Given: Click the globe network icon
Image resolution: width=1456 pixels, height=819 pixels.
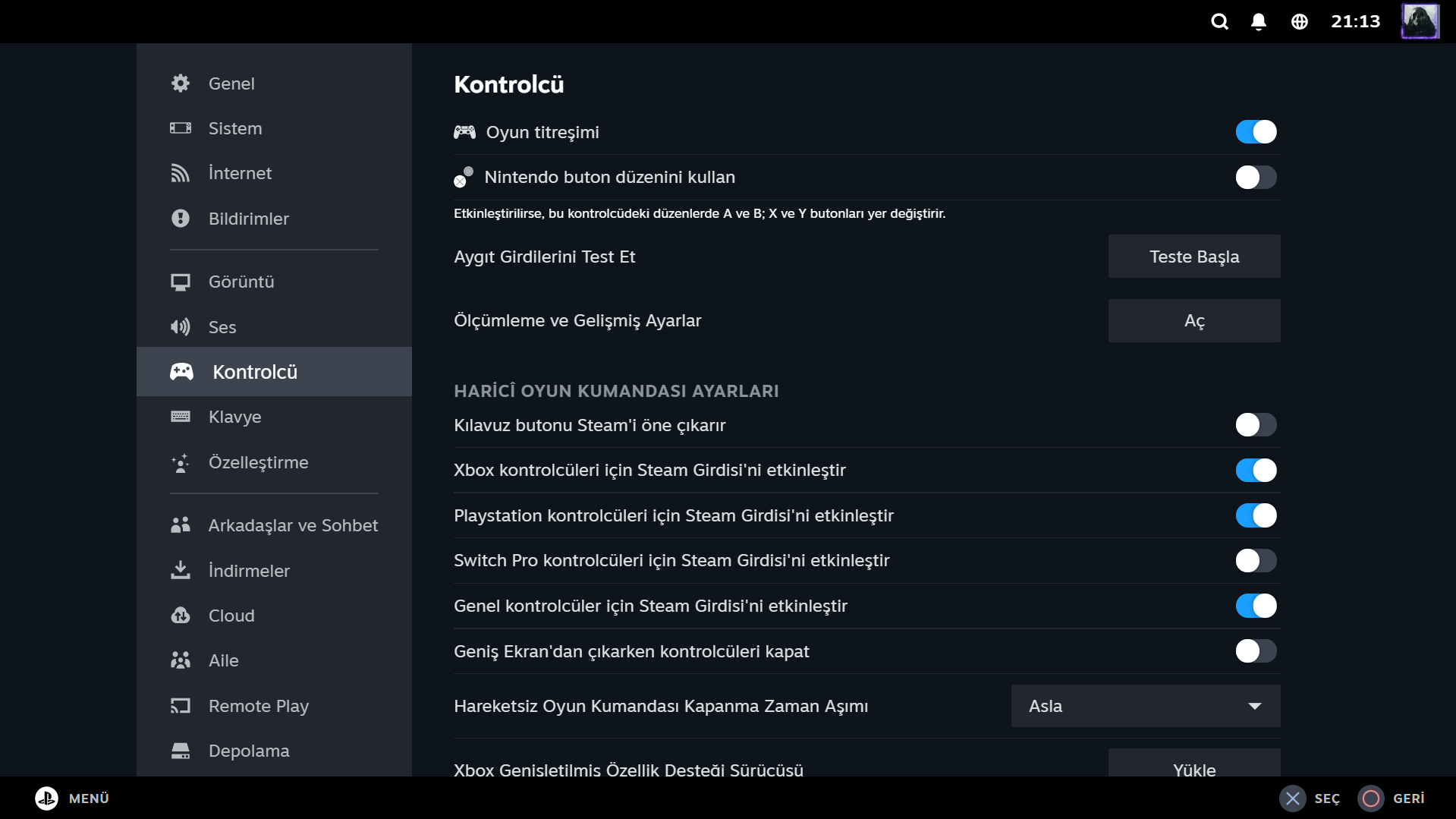Looking at the screenshot, I should pyautogui.click(x=1300, y=21).
